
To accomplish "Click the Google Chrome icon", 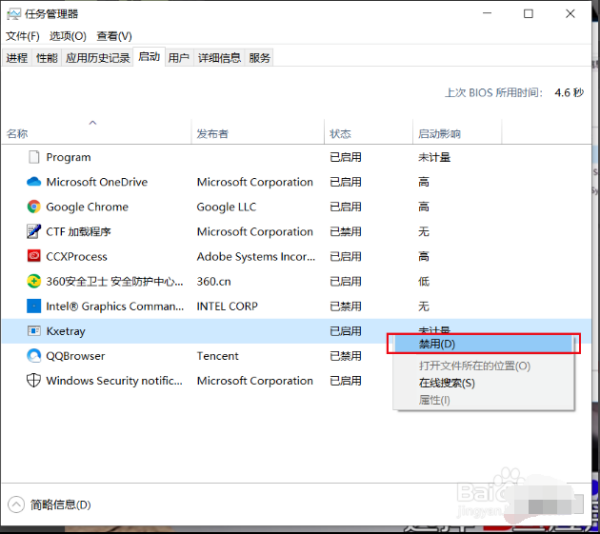I will coord(34,207).
